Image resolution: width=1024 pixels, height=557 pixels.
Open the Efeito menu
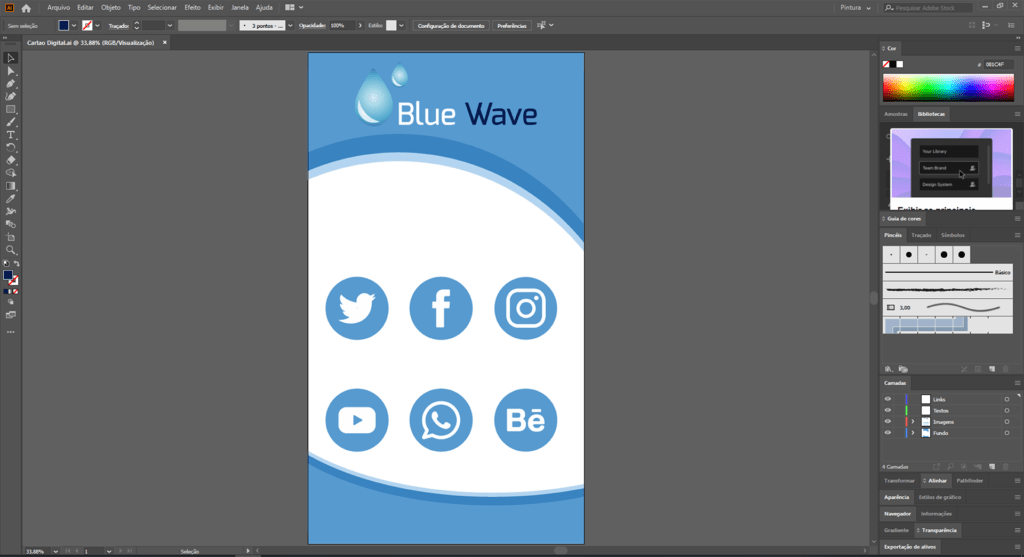192,8
